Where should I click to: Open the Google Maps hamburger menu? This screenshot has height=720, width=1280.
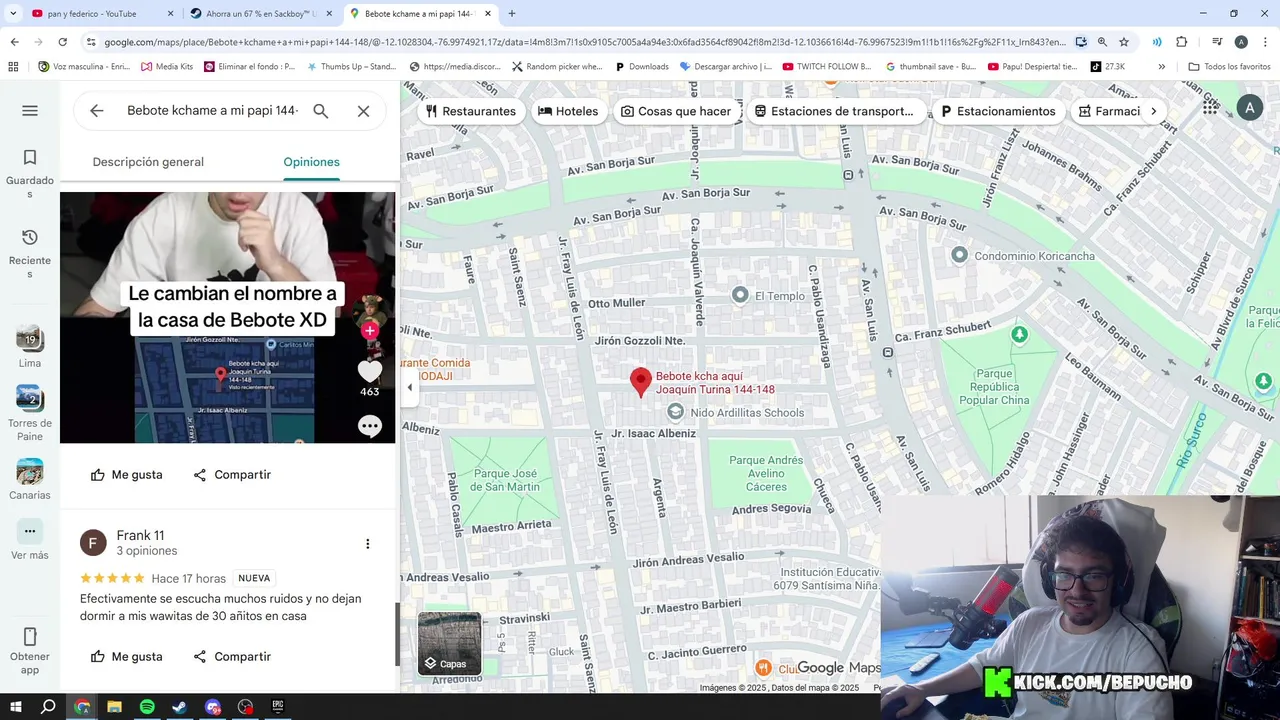click(x=30, y=111)
